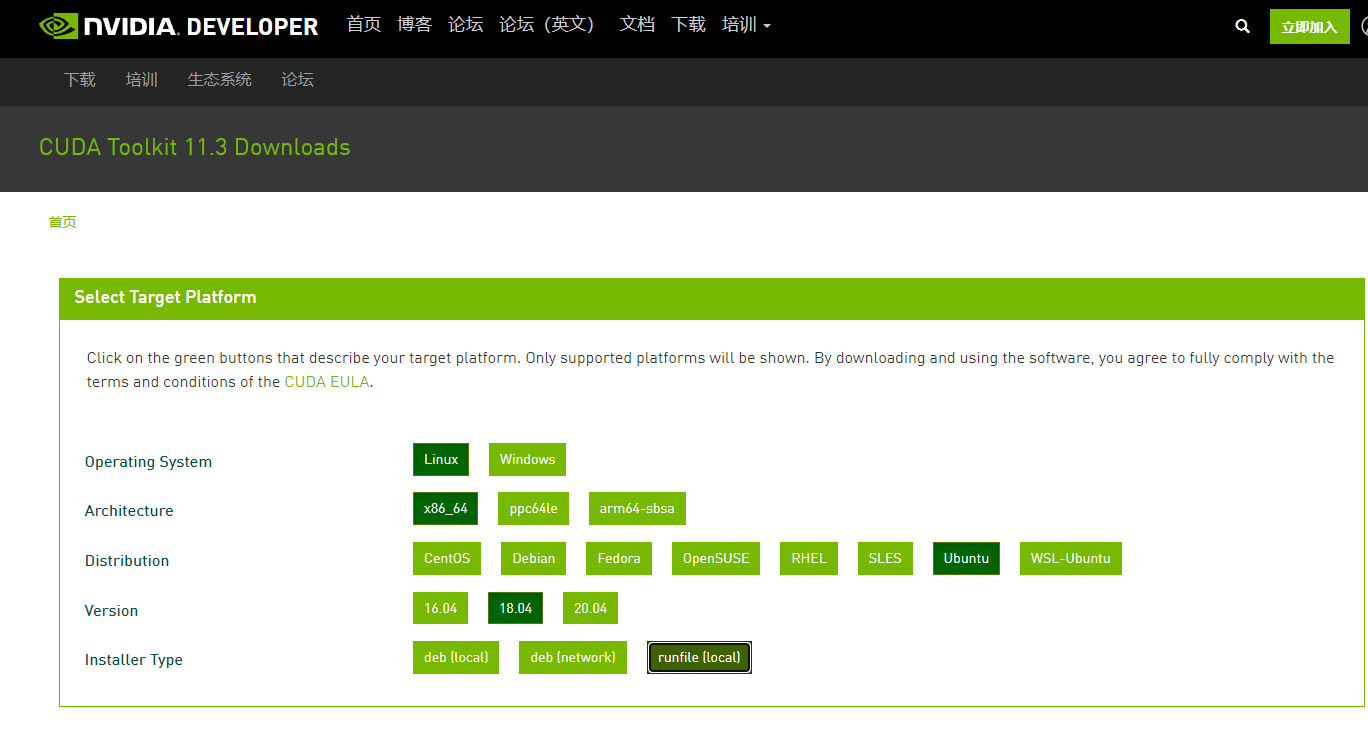The width and height of the screenshot is (1368, 734).
Task: Click the Distribution label
Action: (127, 561)
